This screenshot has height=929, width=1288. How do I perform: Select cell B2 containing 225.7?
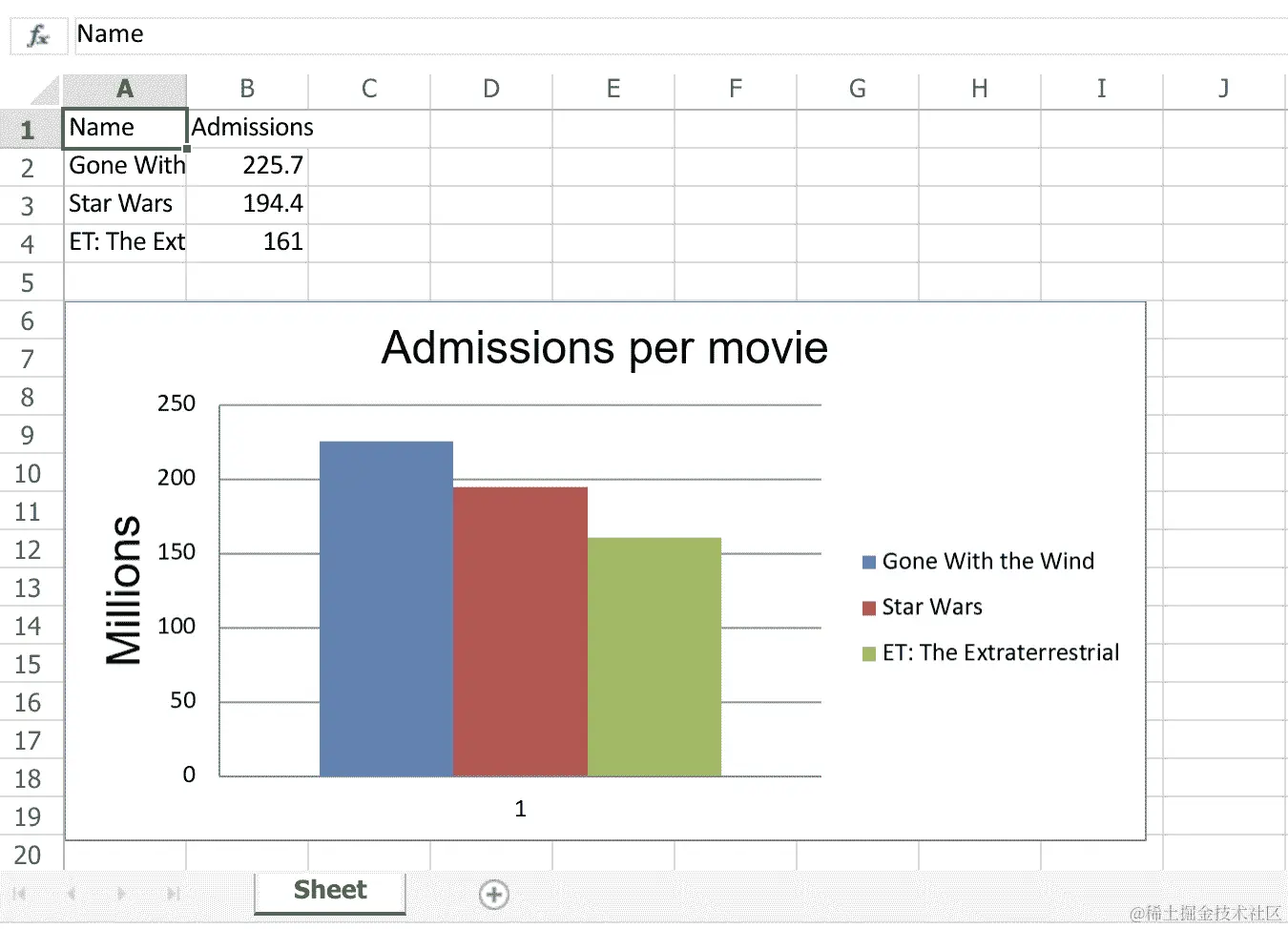pyautogui.click(x=247, y=166)
